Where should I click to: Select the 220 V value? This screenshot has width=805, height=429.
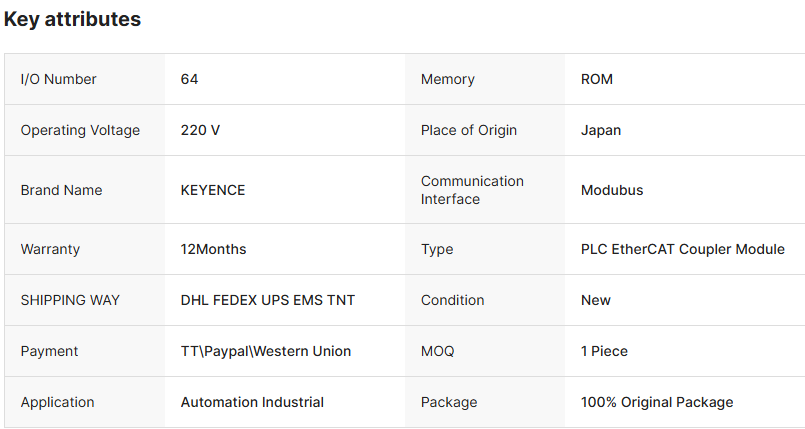coord(200,130)
